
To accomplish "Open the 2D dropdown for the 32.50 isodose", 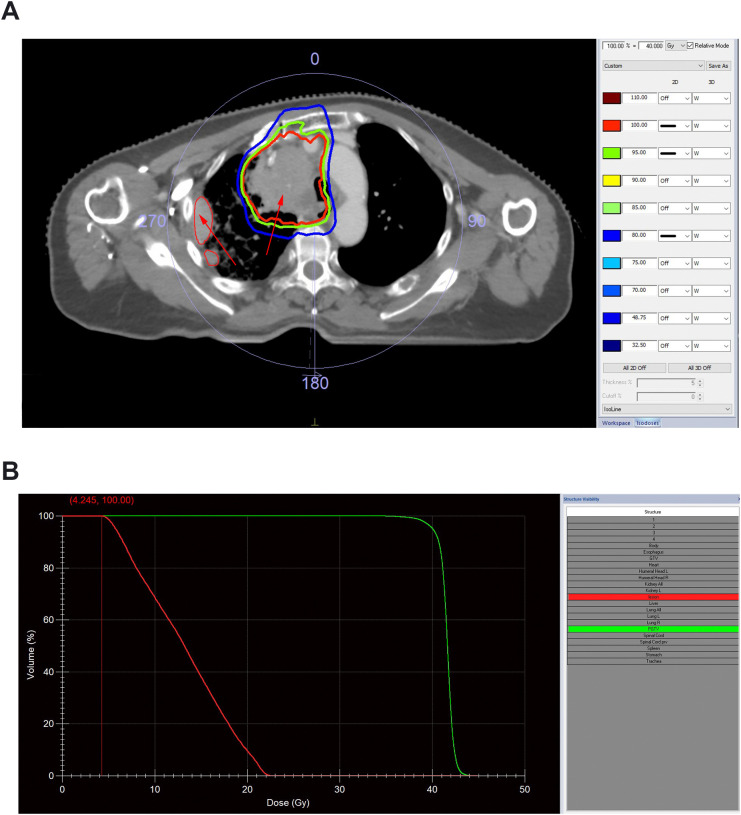I will (x=674, y=346).
